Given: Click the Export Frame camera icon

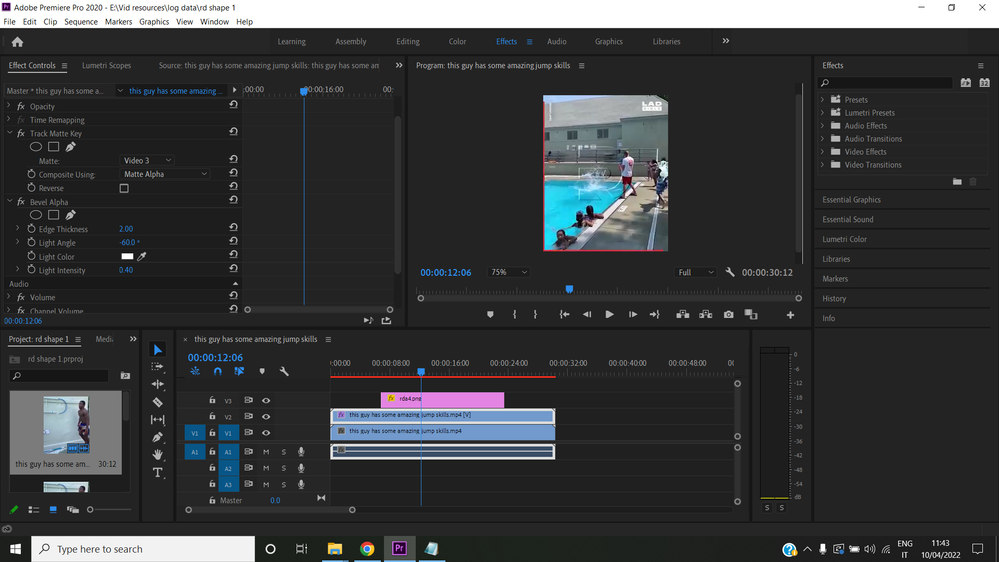Looking at the screenshot, I should (728, 314).
